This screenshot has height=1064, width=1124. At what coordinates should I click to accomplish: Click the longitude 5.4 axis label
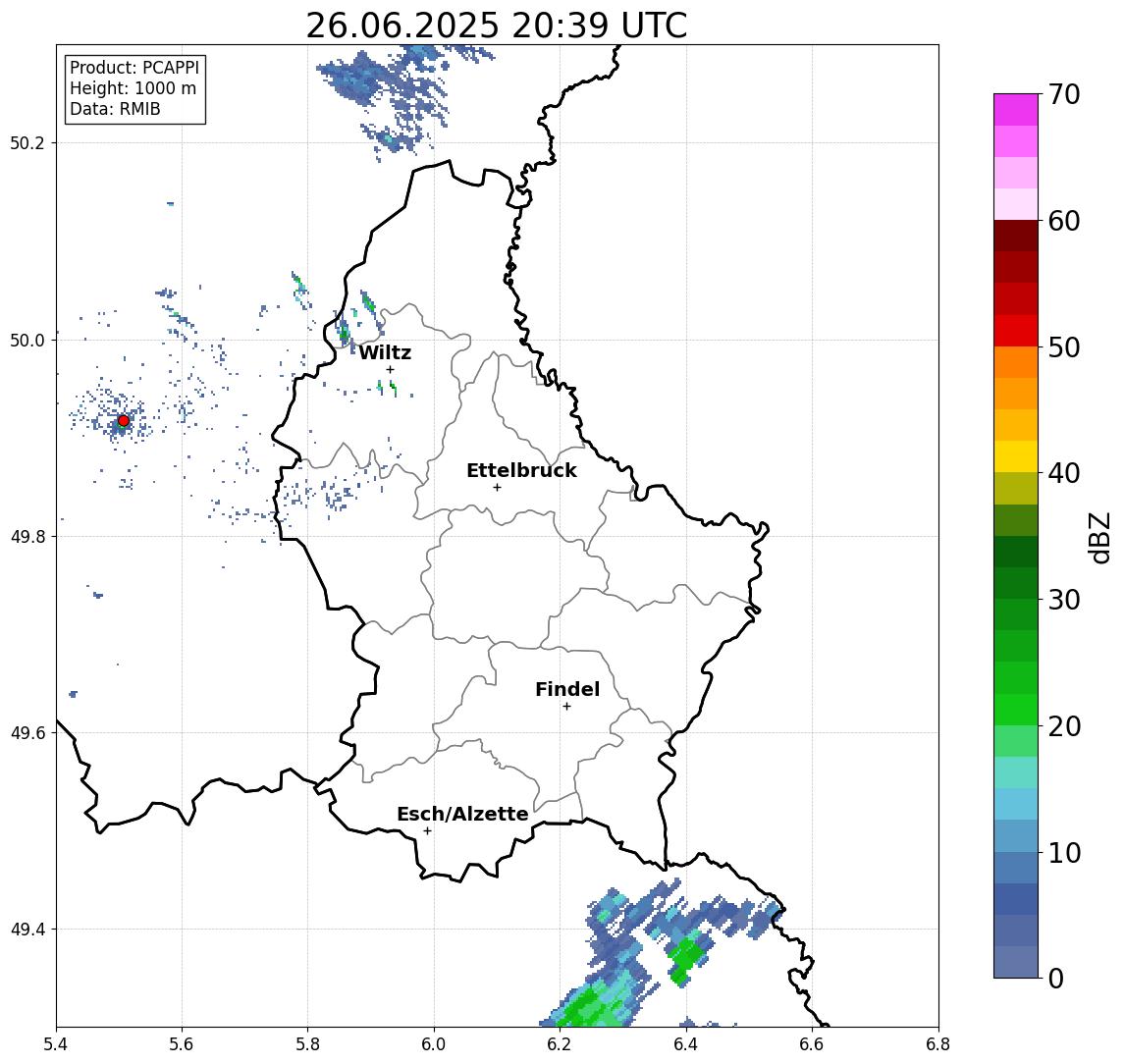point(56,1044)
